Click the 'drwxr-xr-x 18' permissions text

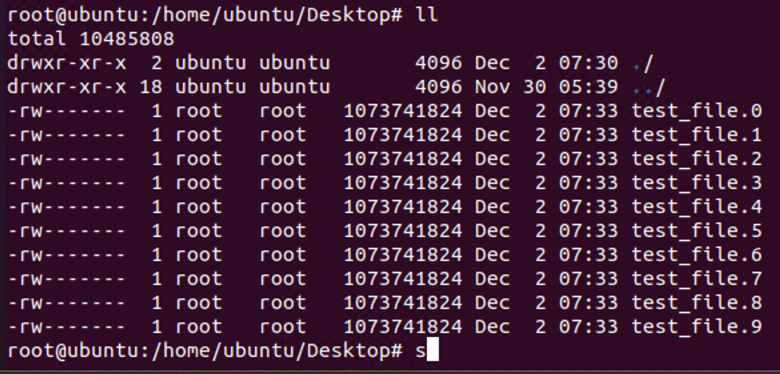[x=85, y=87]
